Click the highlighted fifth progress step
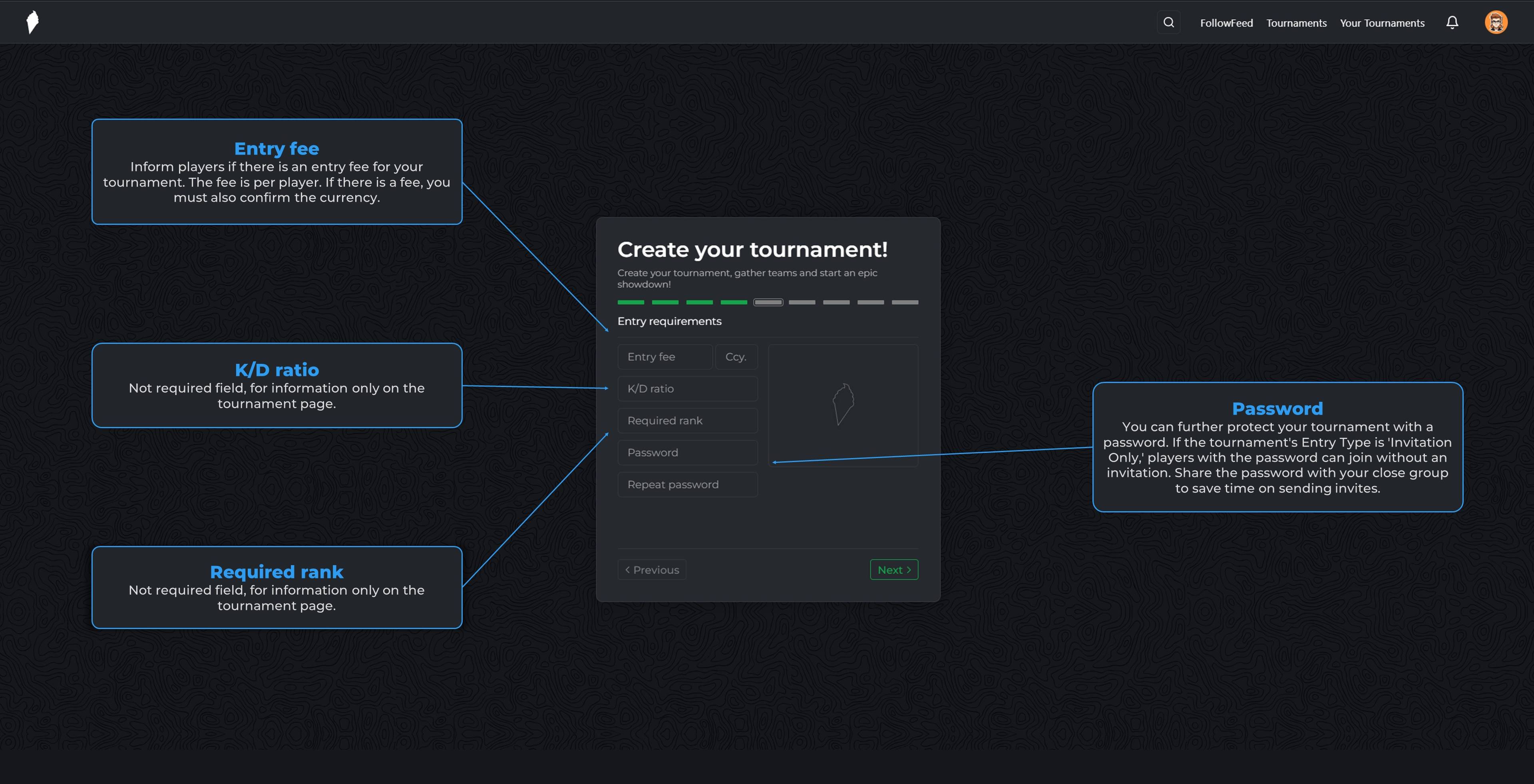Image resolution: width=1534 pixels, height=784 pixels. pyautogui.click(x=768, y=302)
